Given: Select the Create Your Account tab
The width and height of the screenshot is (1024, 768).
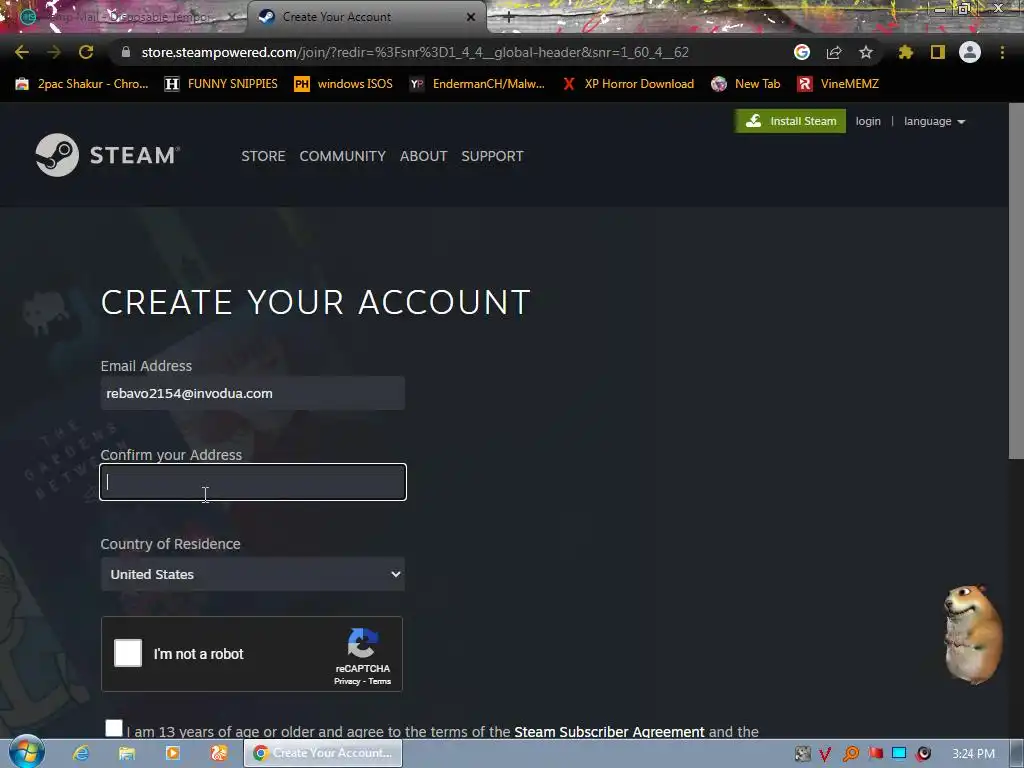Looking at the screenshot, I should (x=366, y=17).
